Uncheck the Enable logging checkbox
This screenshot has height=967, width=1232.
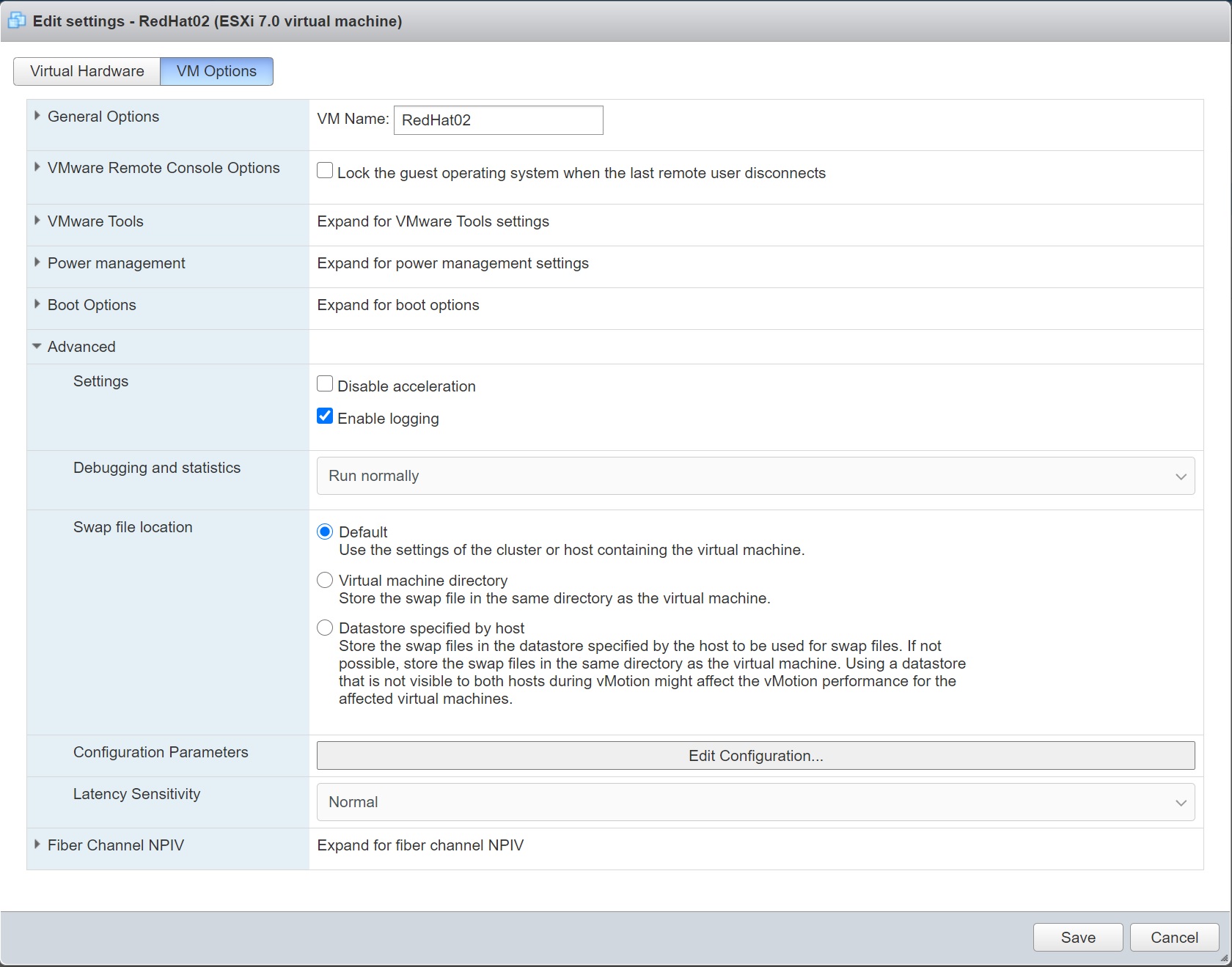coord(325,416)
